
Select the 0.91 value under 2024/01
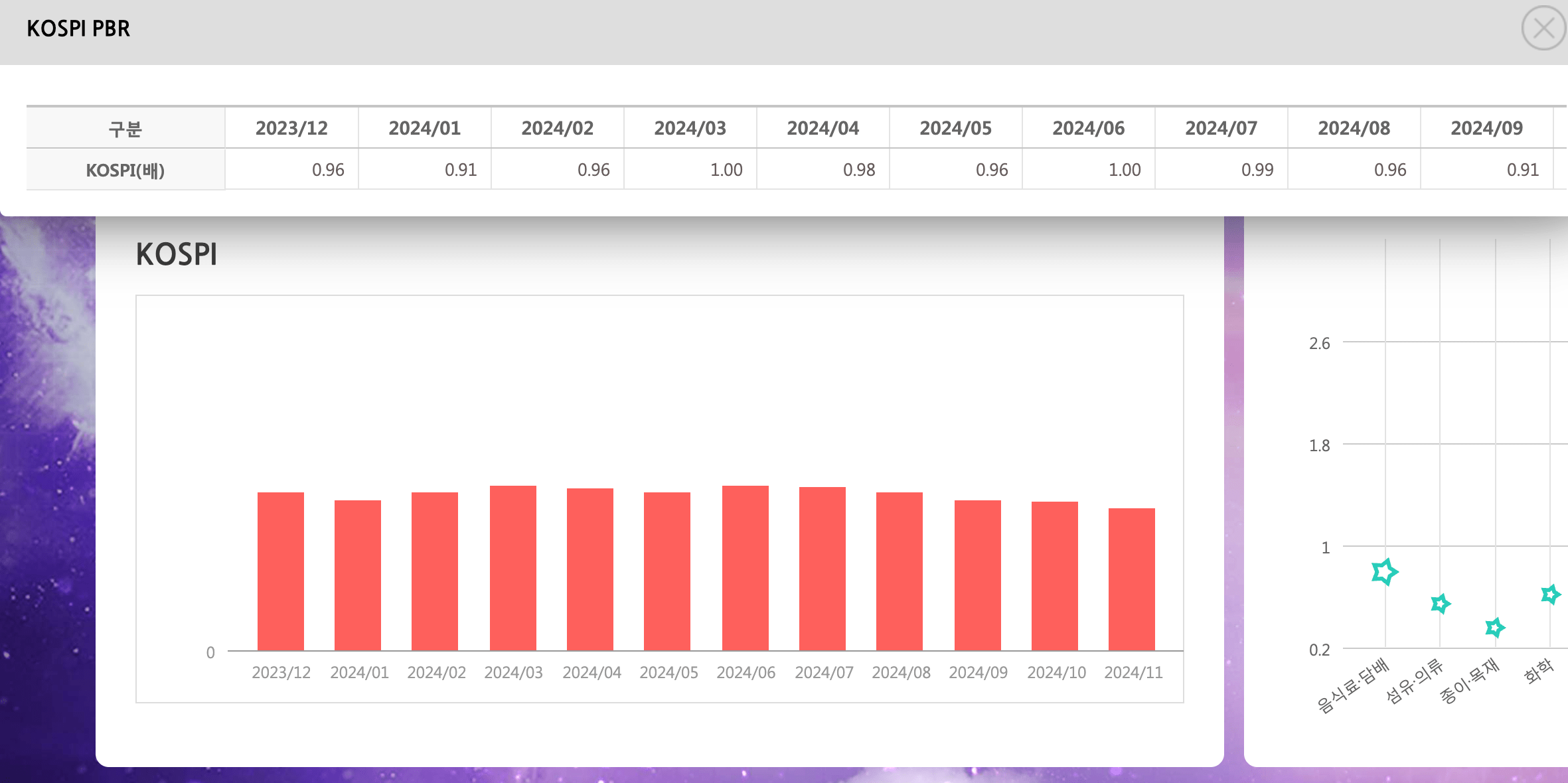point(461,170)
